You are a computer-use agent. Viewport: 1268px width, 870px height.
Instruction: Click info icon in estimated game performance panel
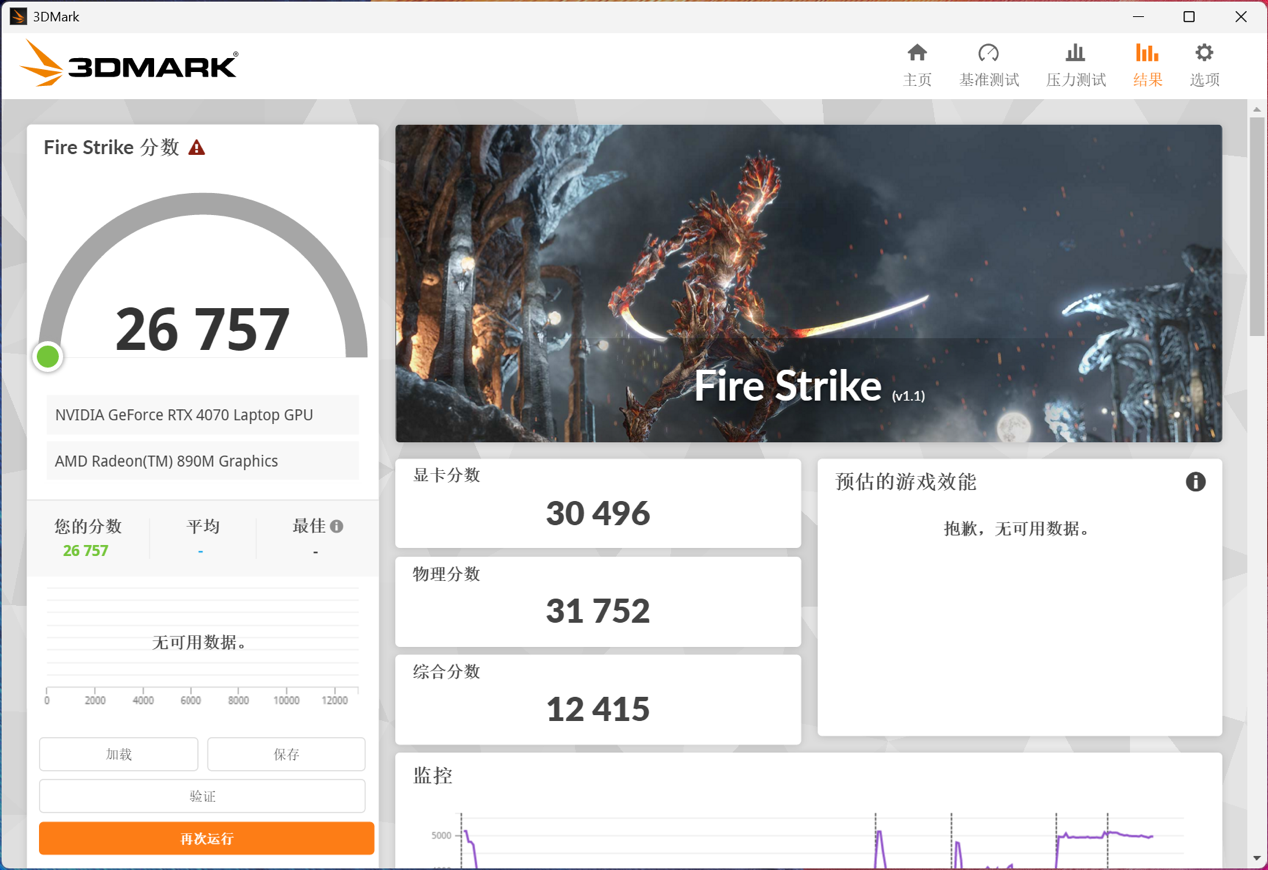pyautogui.click(x=1195, y=482)
